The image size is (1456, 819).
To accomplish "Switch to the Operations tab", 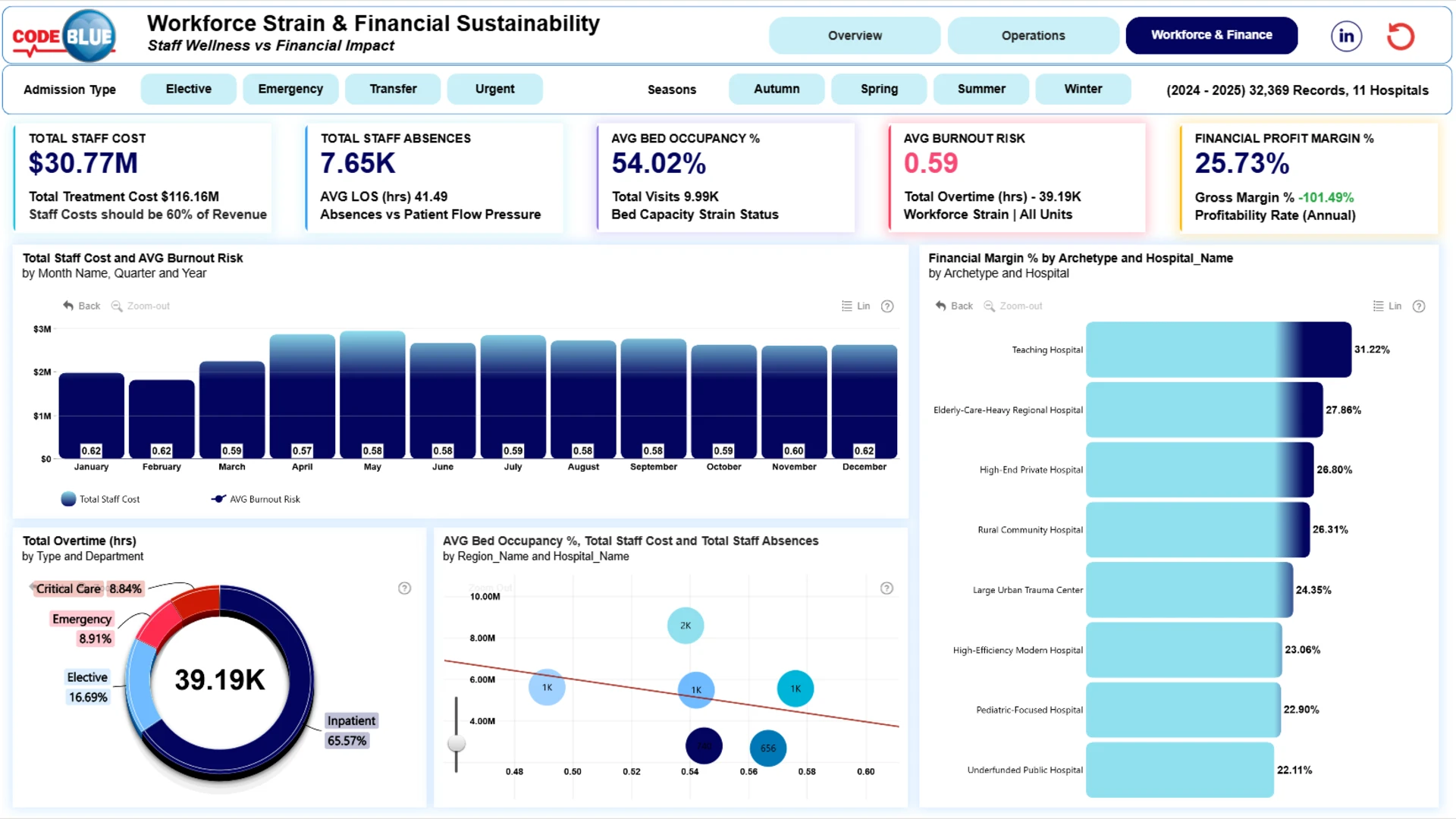I will point(1033,36).
